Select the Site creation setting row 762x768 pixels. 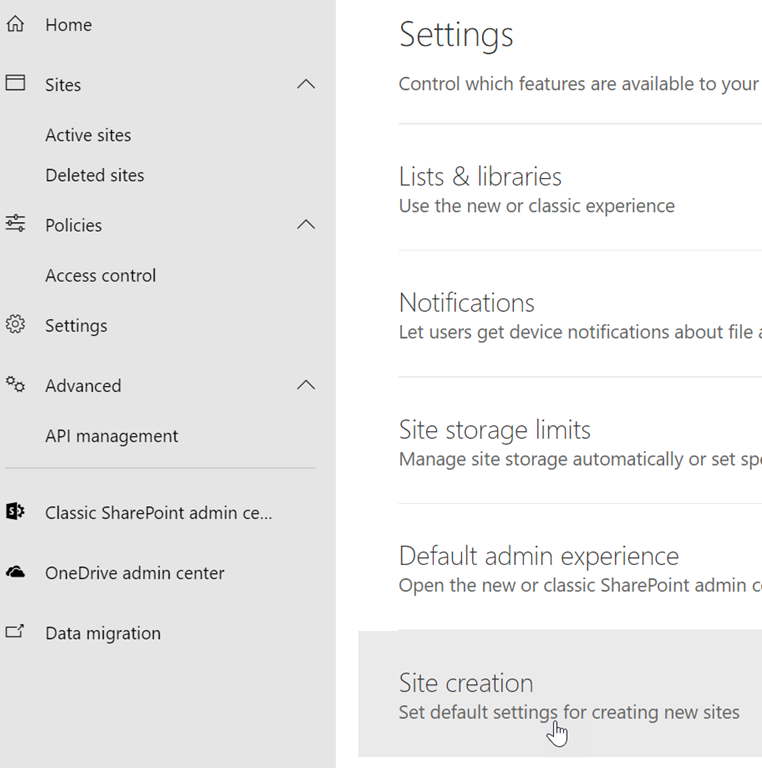466,684
